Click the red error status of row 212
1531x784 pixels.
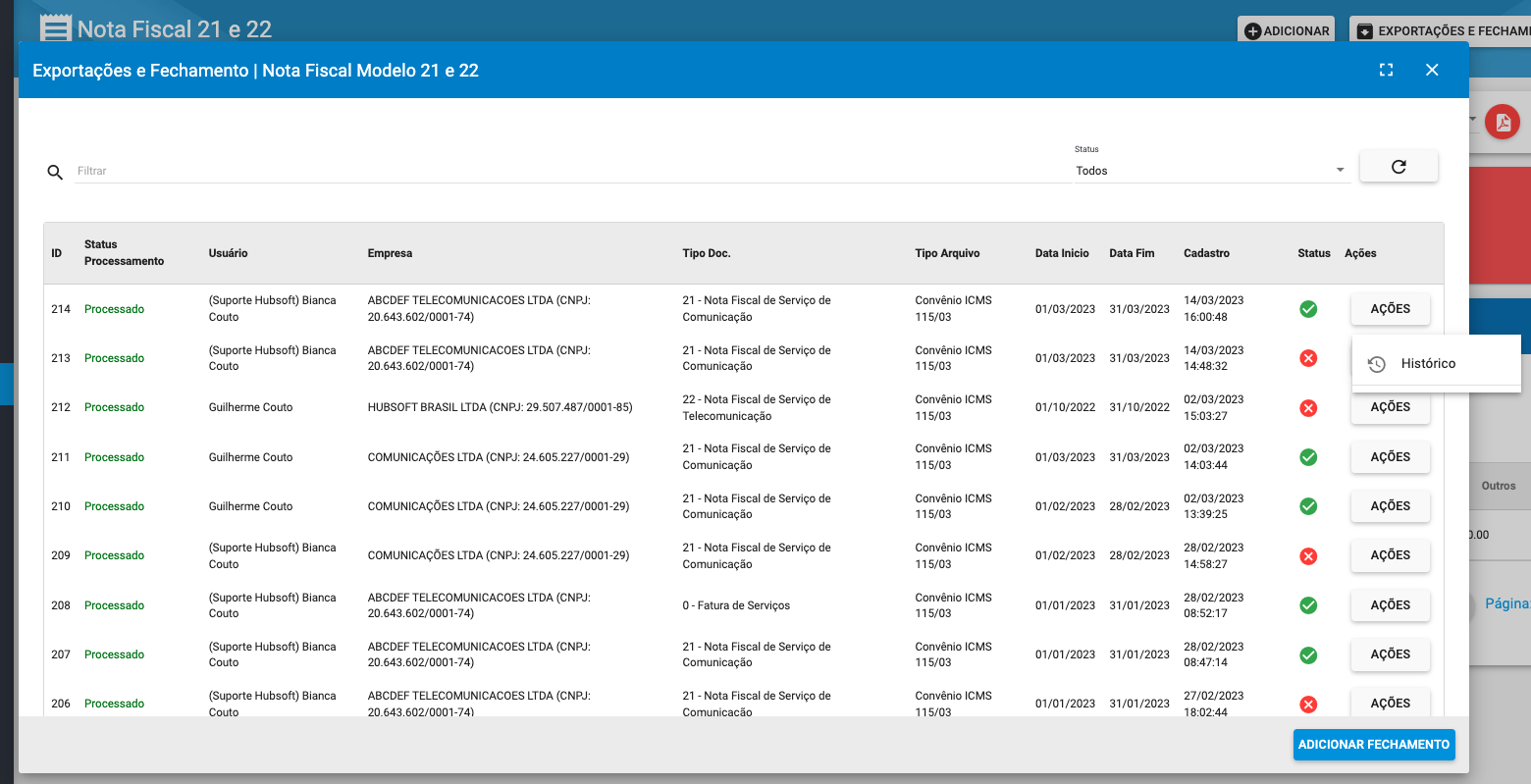point(1308,407)
